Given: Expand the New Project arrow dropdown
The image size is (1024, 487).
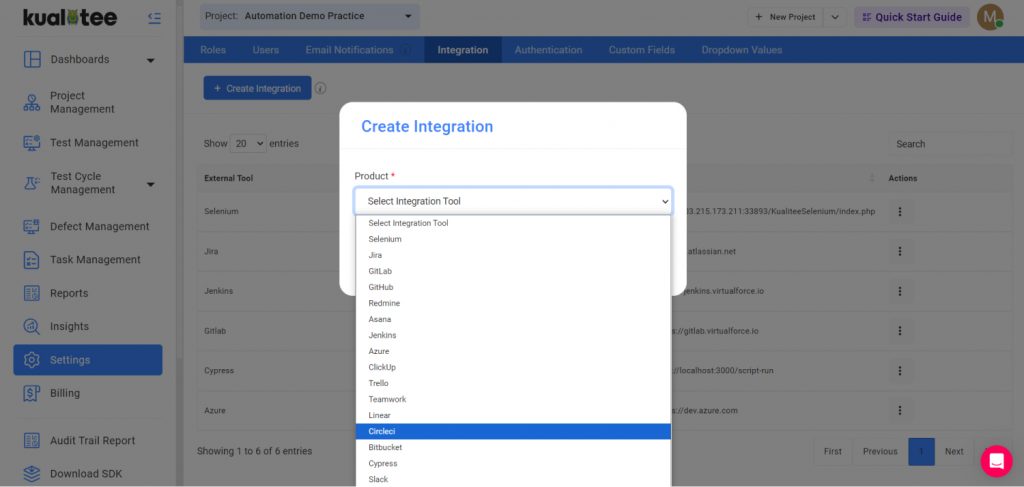Looking at the screenshot, I should click(x=835, y=17).
